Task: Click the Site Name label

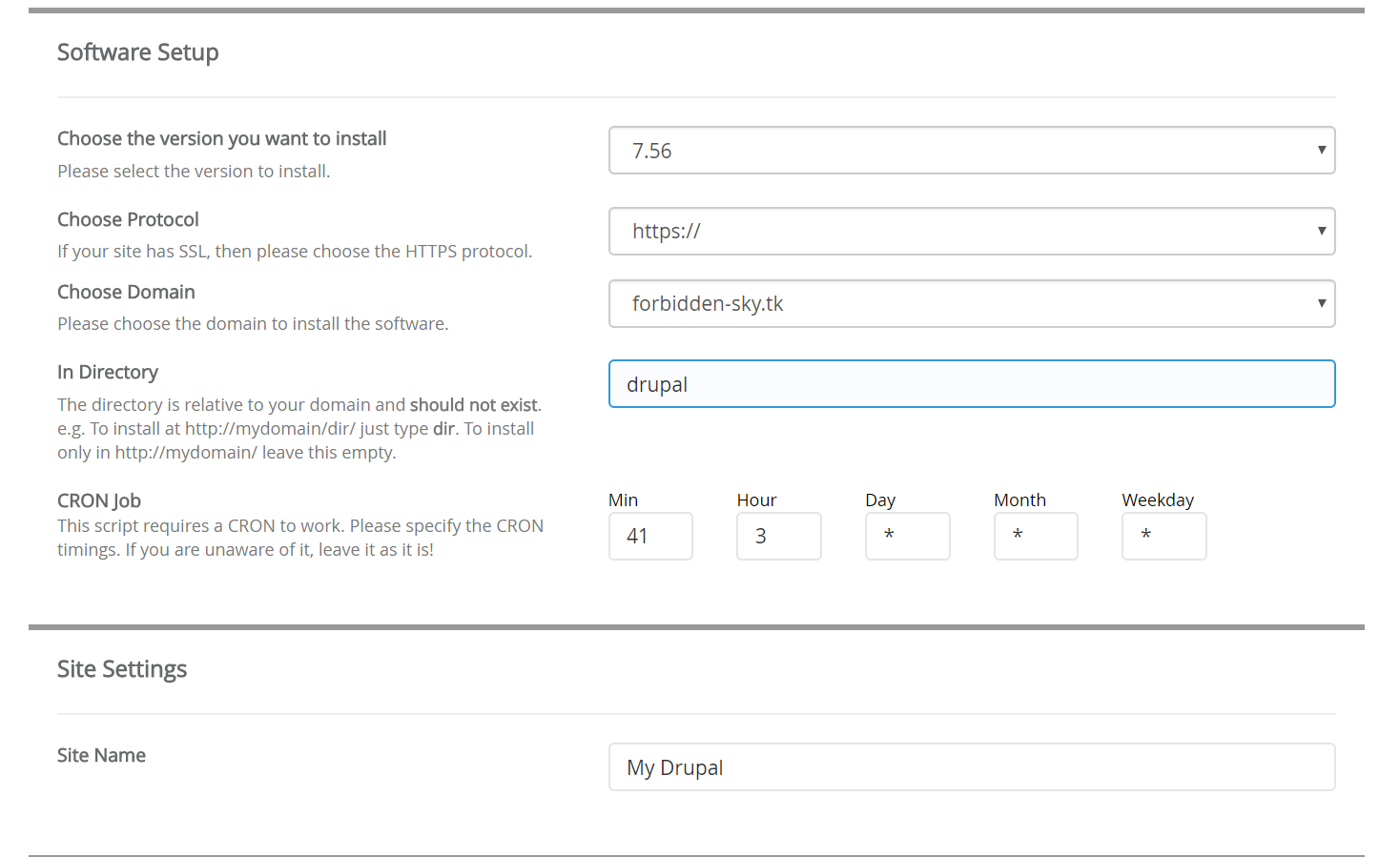Action: (101, 754)
